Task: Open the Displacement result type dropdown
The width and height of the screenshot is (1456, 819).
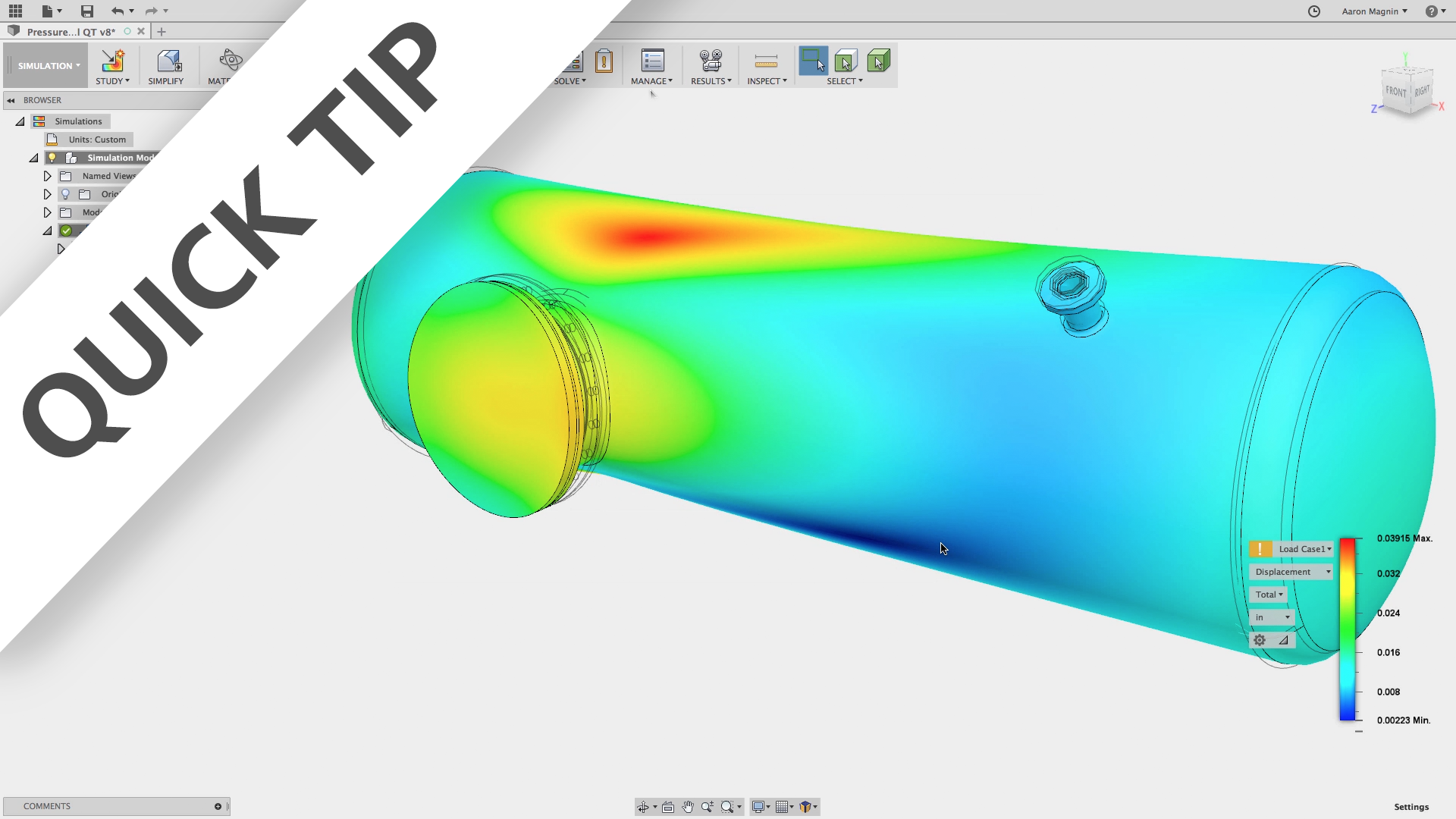Action: 1291,572
